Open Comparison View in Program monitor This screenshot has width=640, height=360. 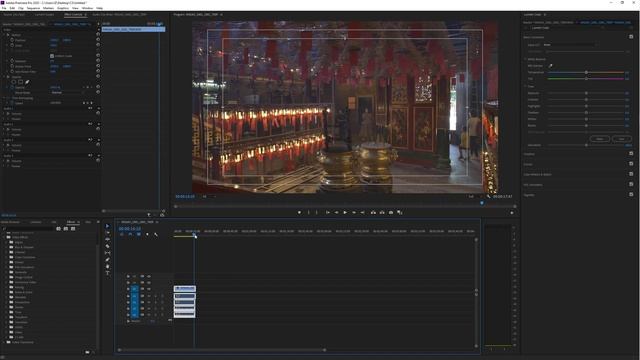coord(400,212)
